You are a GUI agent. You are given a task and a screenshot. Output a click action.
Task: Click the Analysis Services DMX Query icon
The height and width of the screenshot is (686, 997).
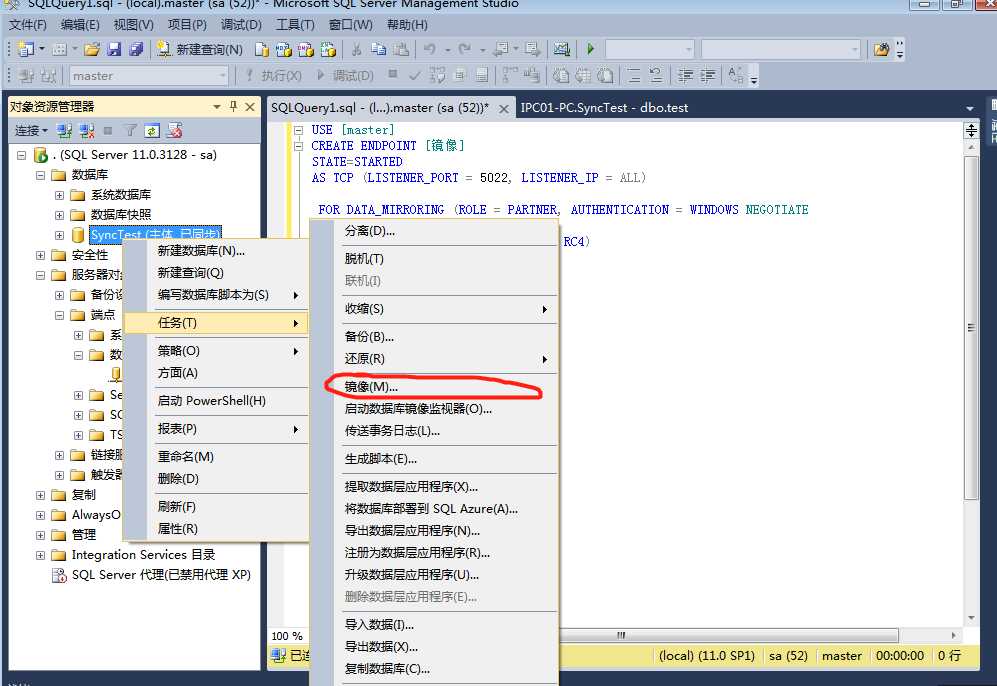(306, 49)
